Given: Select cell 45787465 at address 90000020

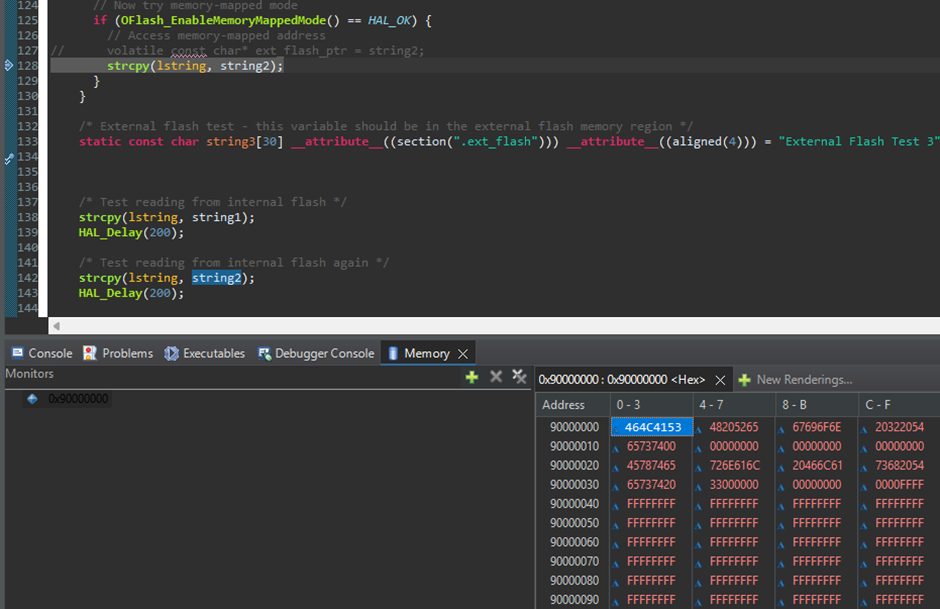Looking at the screenshot, I should pyautogui.click(x=651, y=466).
